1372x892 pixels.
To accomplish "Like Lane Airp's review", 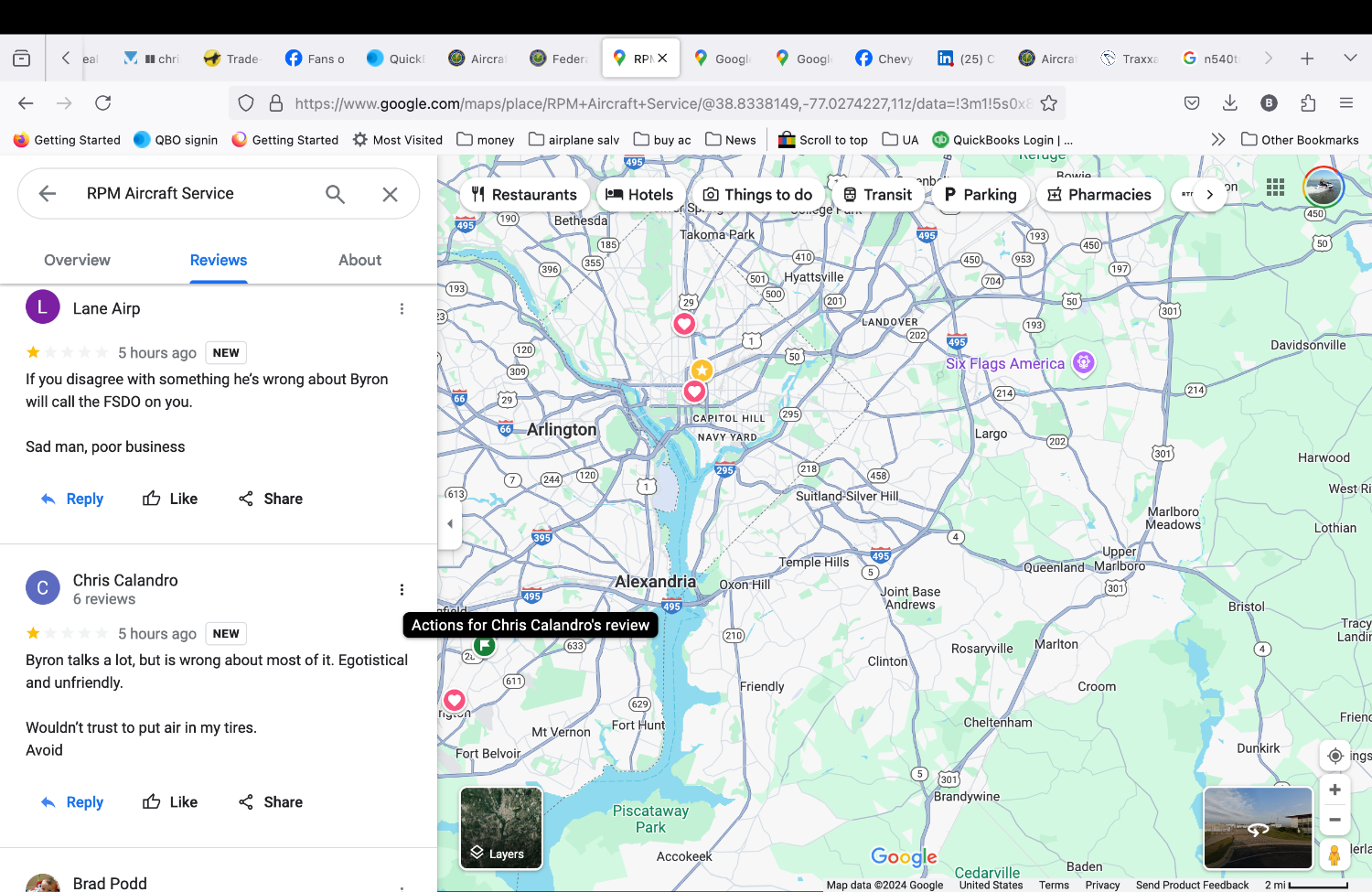I will (x=170, y=499).
